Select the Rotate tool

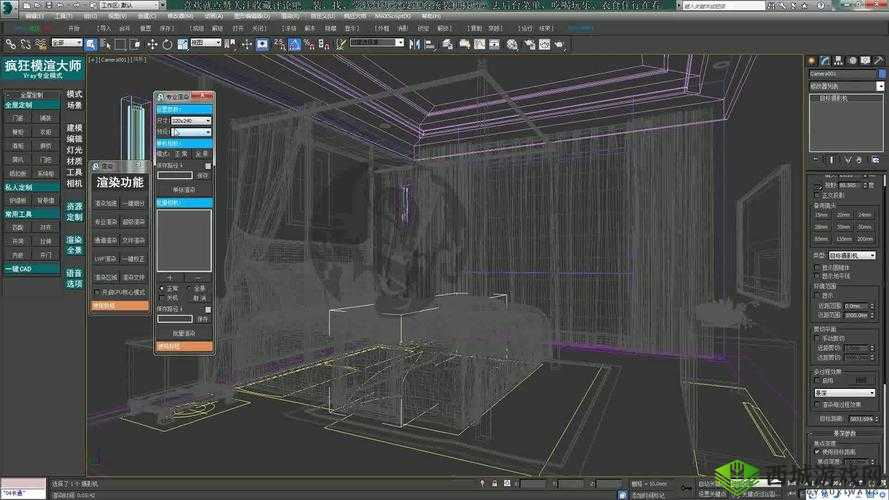[x=167, y=44]
